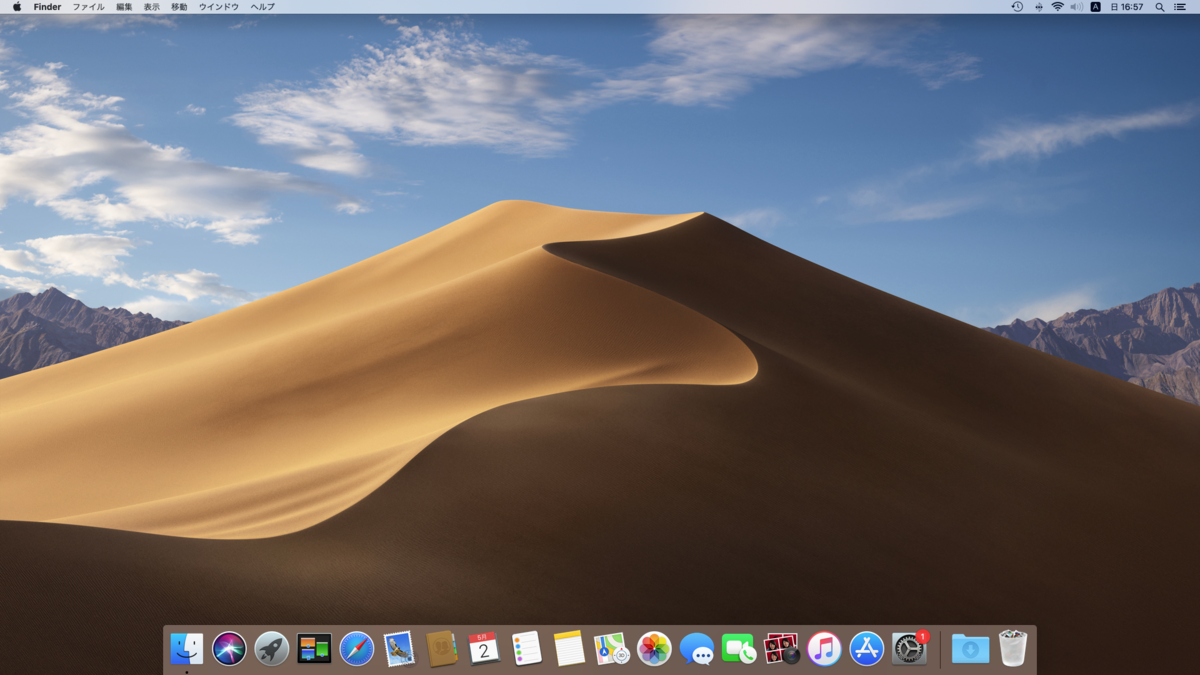Launch Siri from the Dock
Image resolution: width=1200 pixels, height=675 pixels.
[229, 649]
